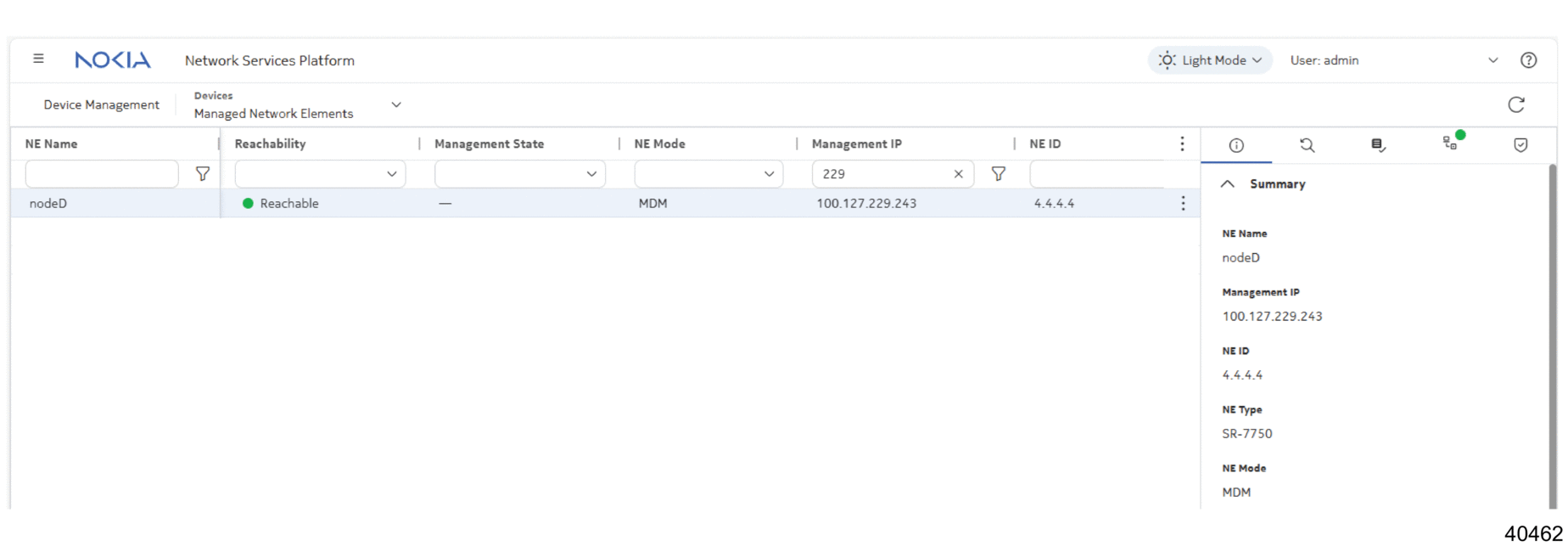This screenshot has width=1568, height=552.
Task: Click the NE Name filter funnel icon
Action: point(203,174)
